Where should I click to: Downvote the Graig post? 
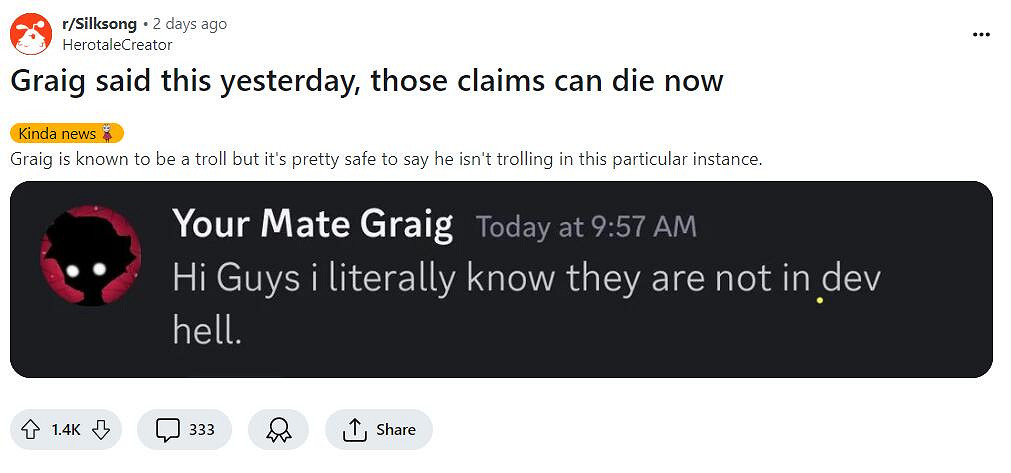[100, 429]
